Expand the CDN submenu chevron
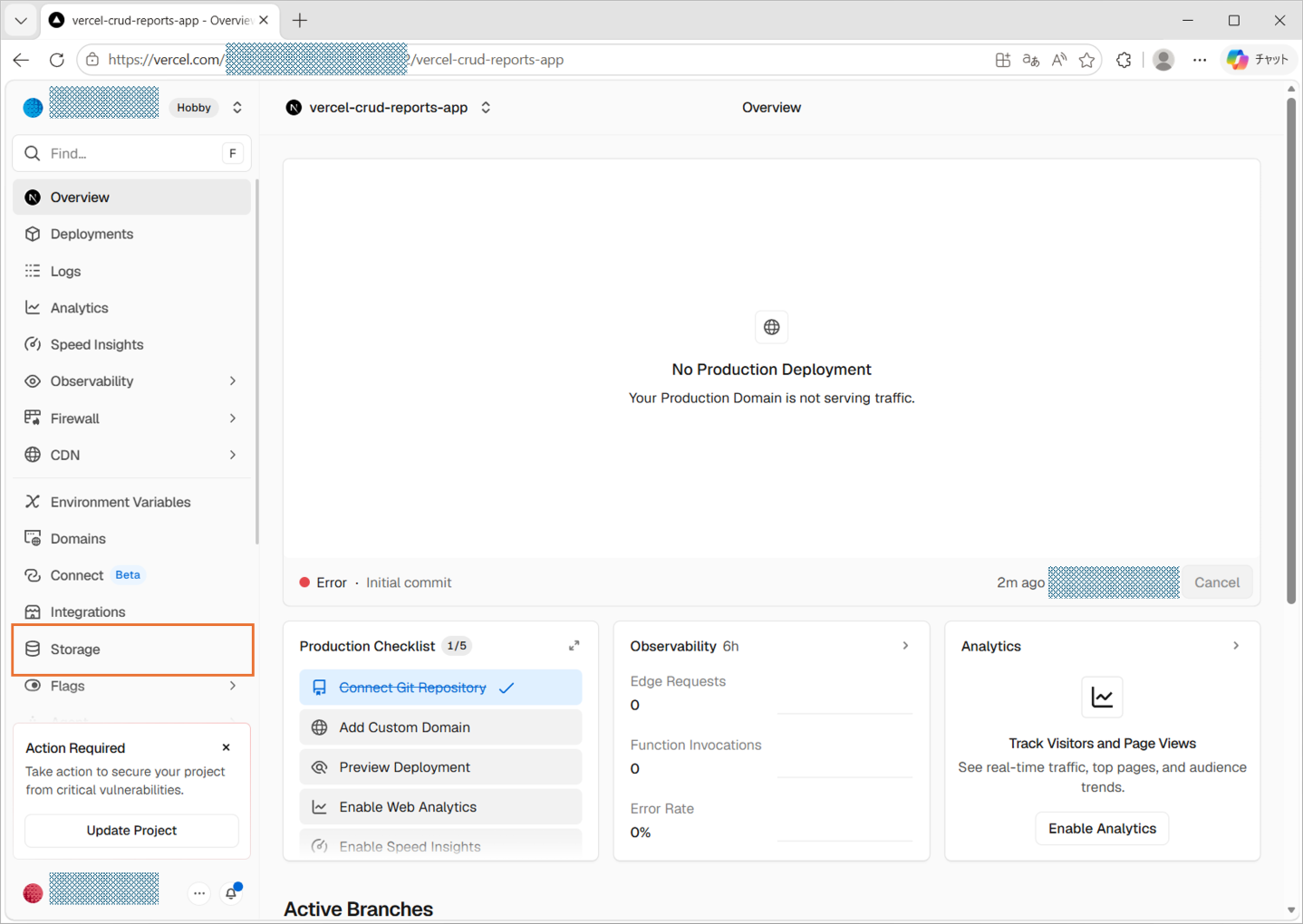The height and width of the screenshot is (924, 1303). click(233, 455)
